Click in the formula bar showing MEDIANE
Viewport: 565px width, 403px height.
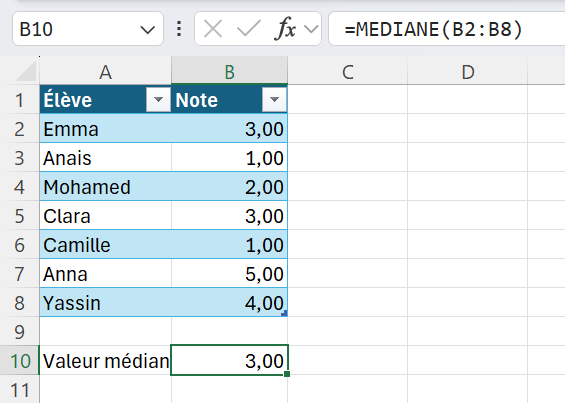coord(447,29)
